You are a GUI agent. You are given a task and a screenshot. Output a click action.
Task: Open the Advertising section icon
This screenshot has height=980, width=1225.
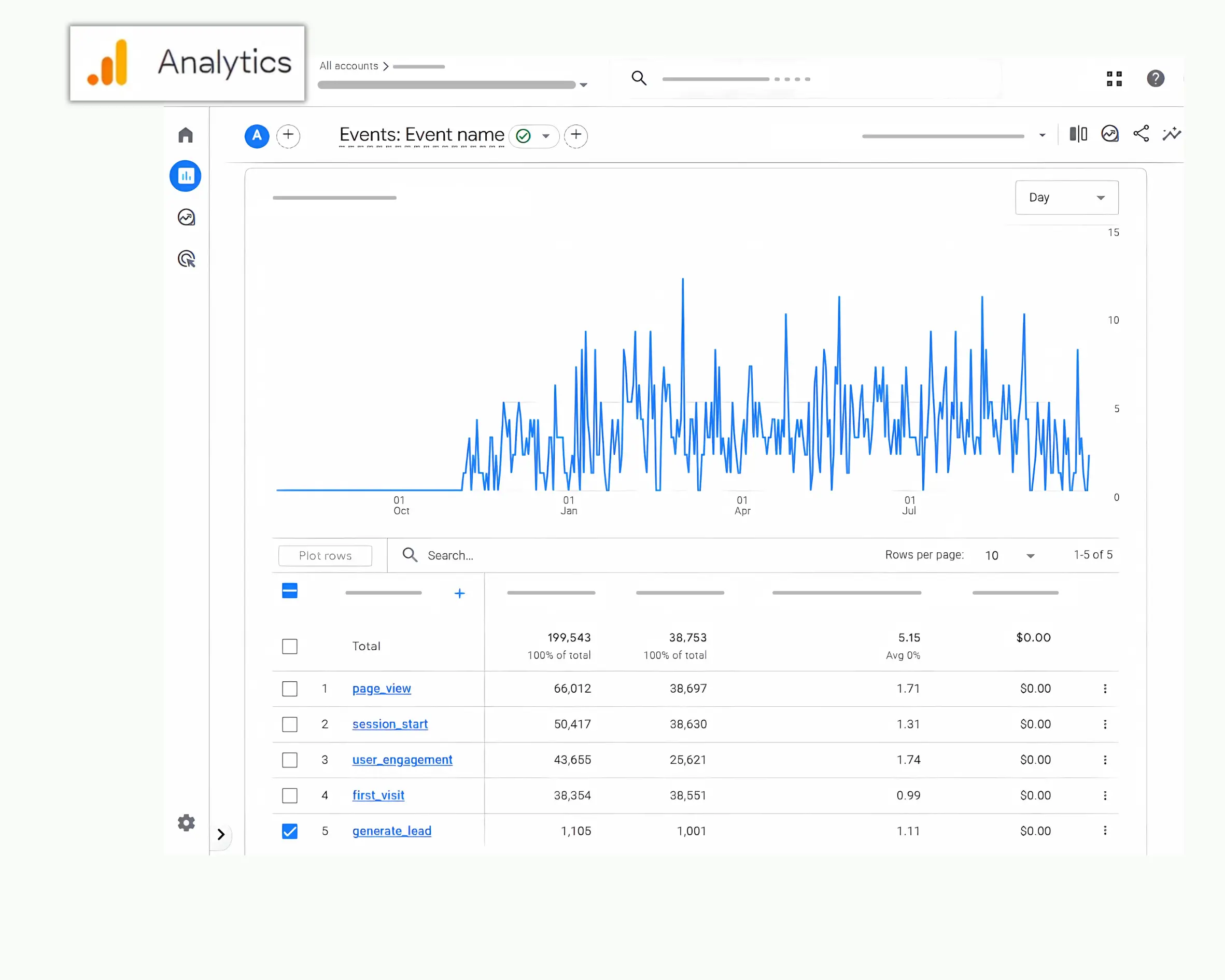click(x=186, y=259)
